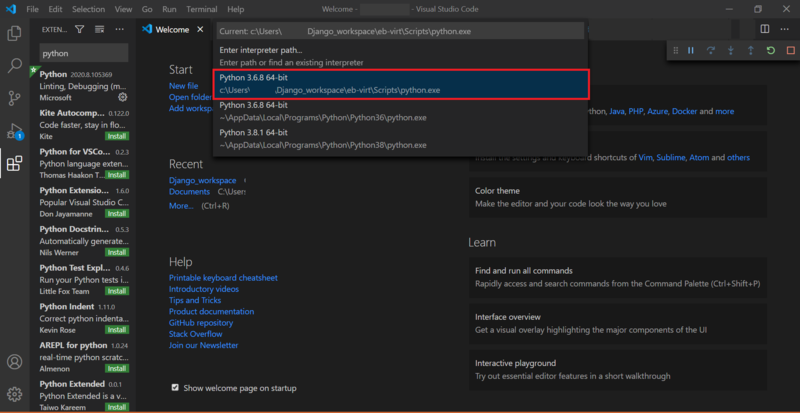Install Python for VSCode by Thomas Haakon
The width and height of the screenshot is (800, 413).
click(117, 175)
